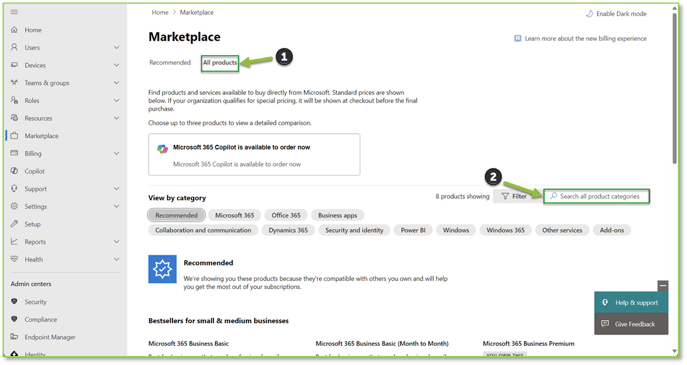The height and width of the screenshot is (365, 687).
Task: Click the Marketplace shopping bag icon
Action: pyautogui.click(x=14, y=136)
